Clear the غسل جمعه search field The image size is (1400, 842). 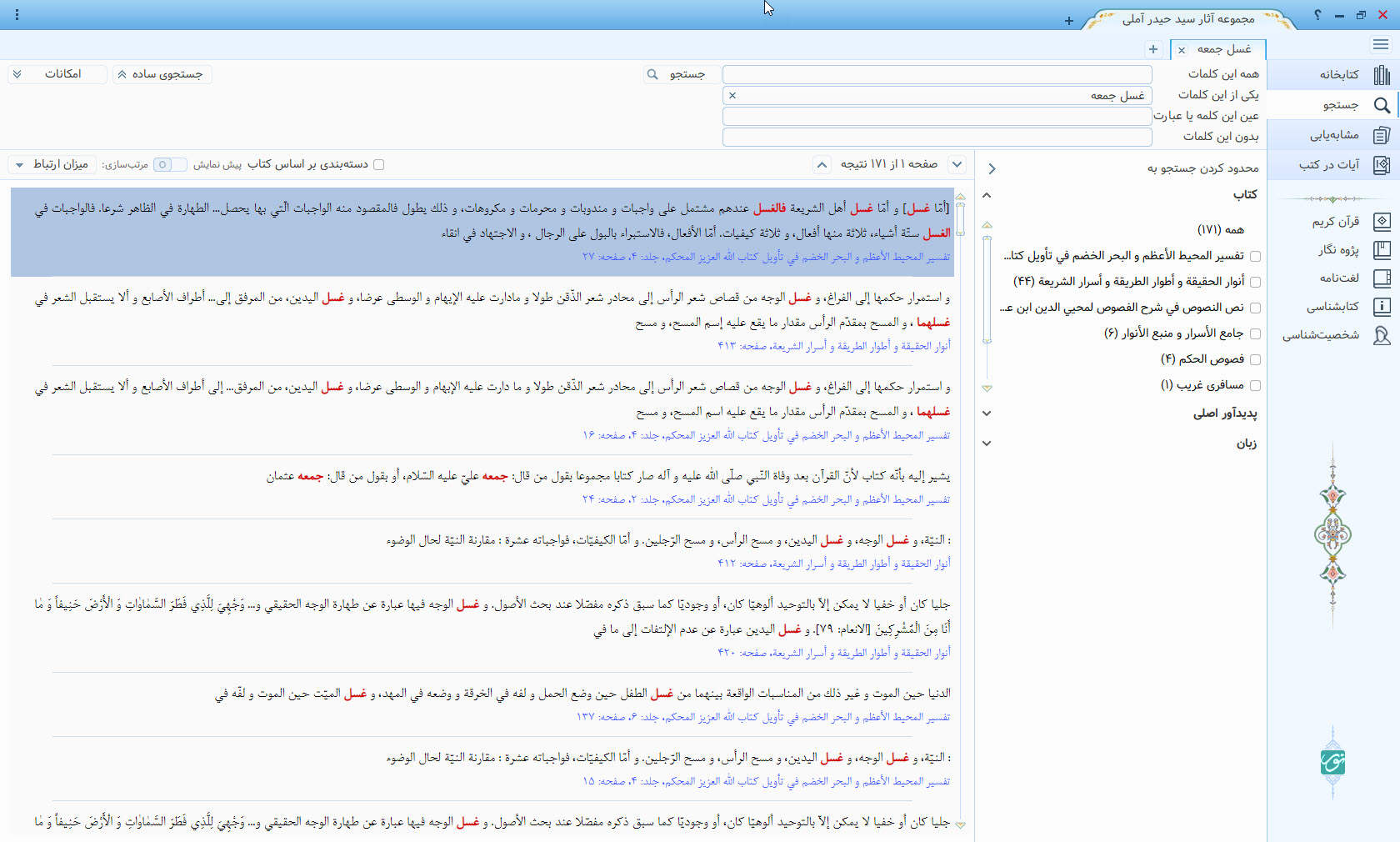[732, 96]
